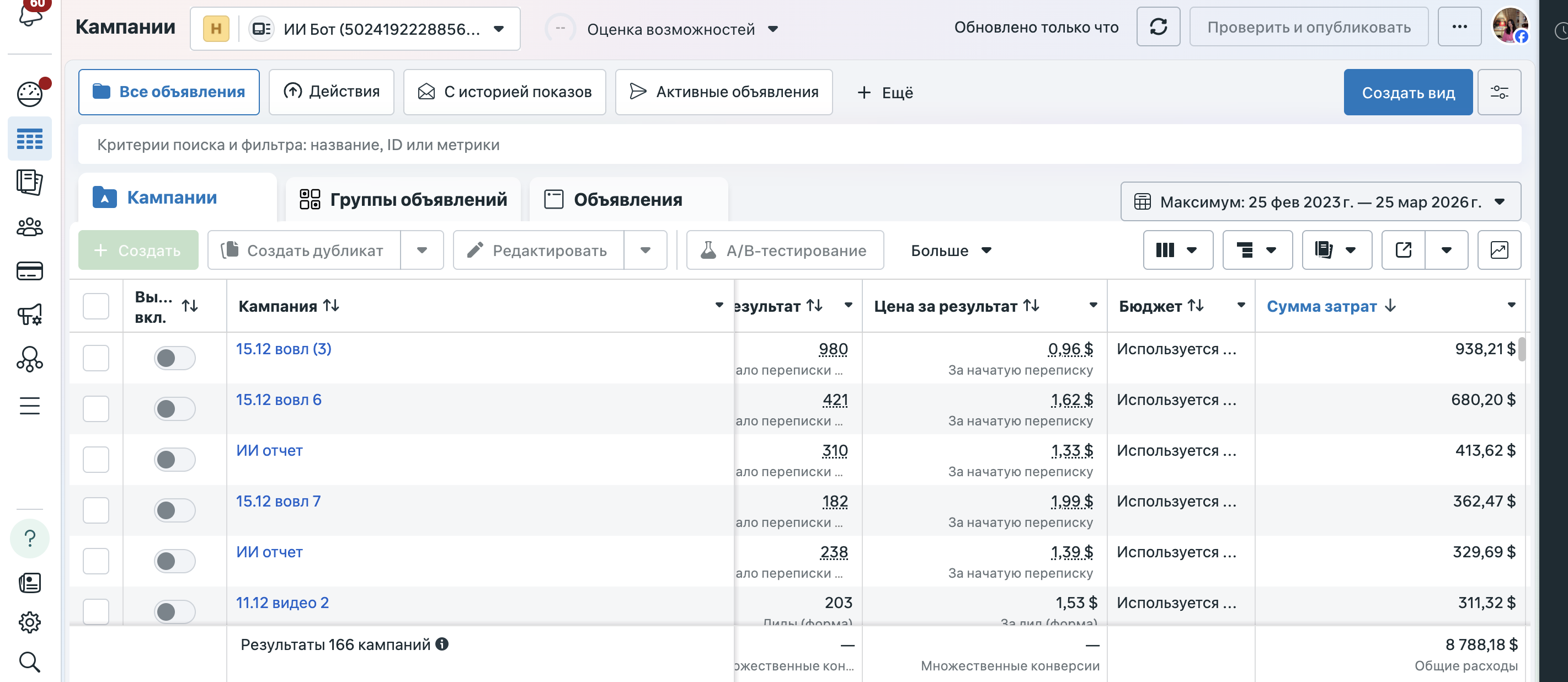Click the table vertical scrollbar thumb
This screenshot has width=1568, height=682.
[x=1521, y=349]
